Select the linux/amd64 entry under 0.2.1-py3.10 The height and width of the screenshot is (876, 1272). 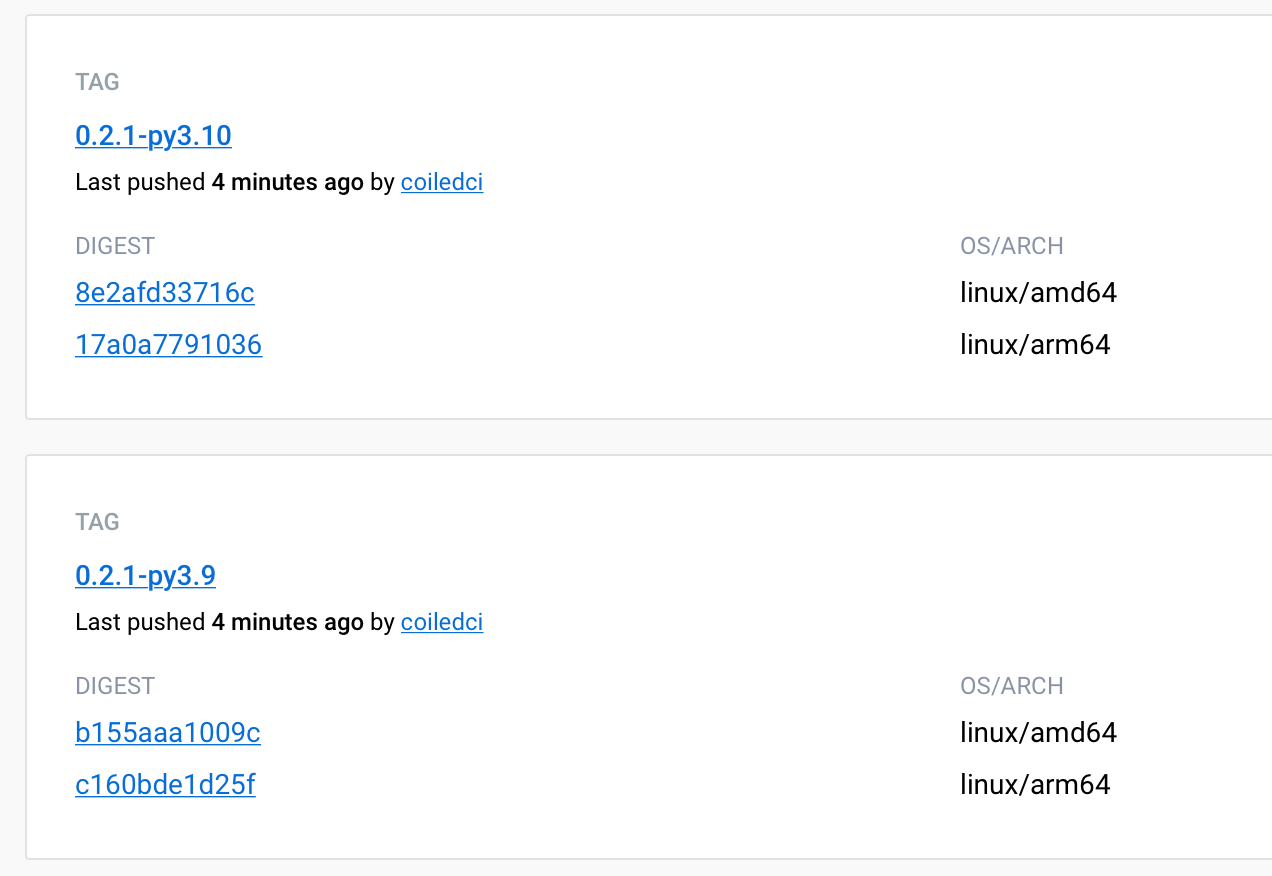point(1038,292)
